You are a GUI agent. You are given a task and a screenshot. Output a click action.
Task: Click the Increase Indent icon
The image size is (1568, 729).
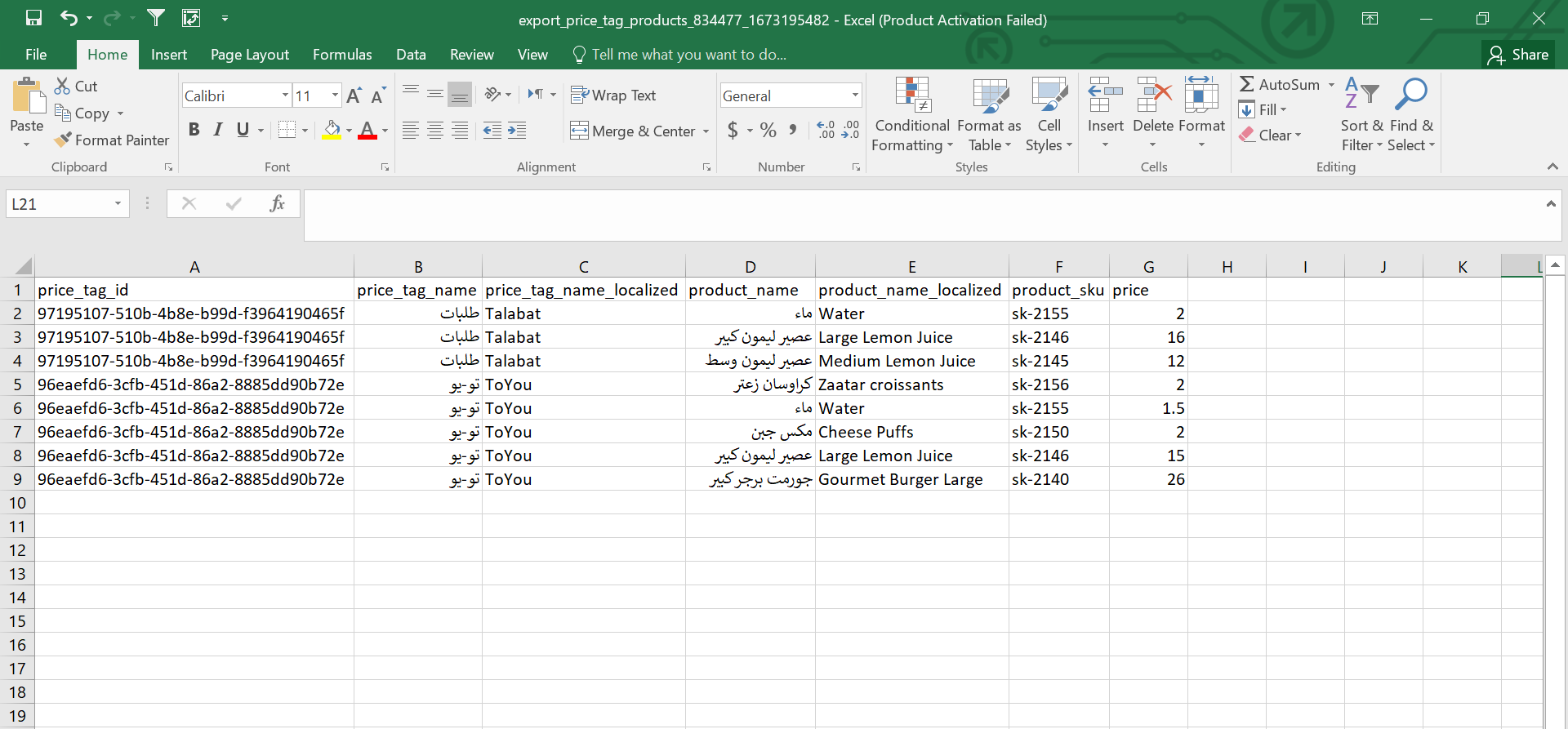pos(517,131)
